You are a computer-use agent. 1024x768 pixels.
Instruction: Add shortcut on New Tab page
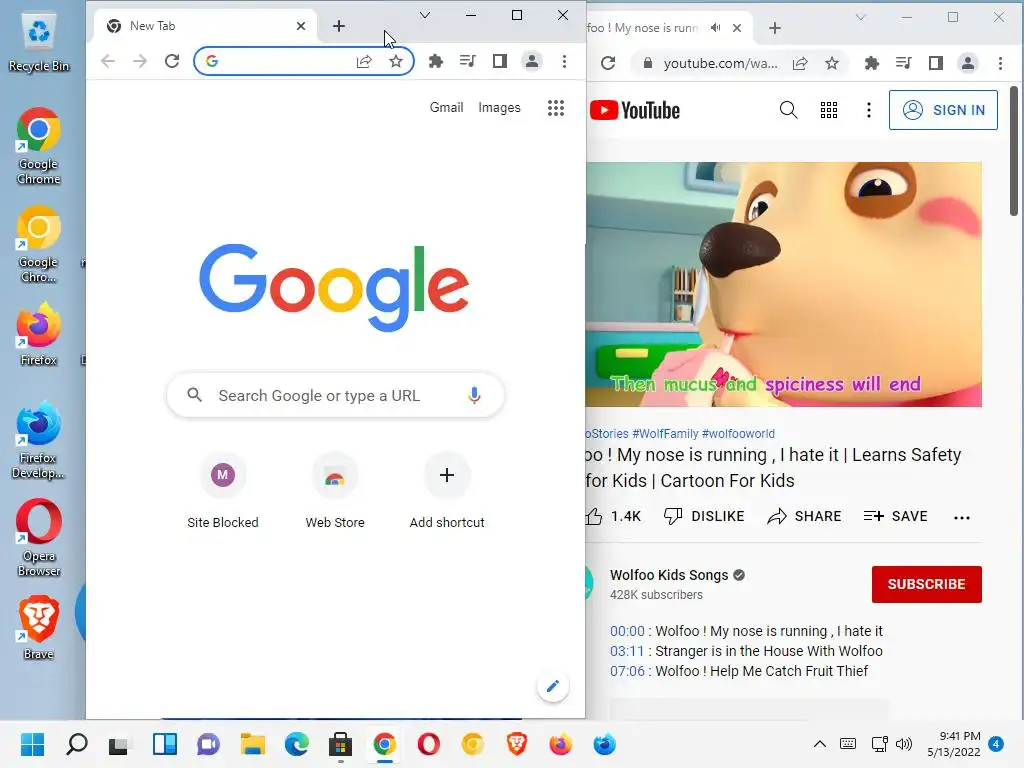click(x=447, y=490)
